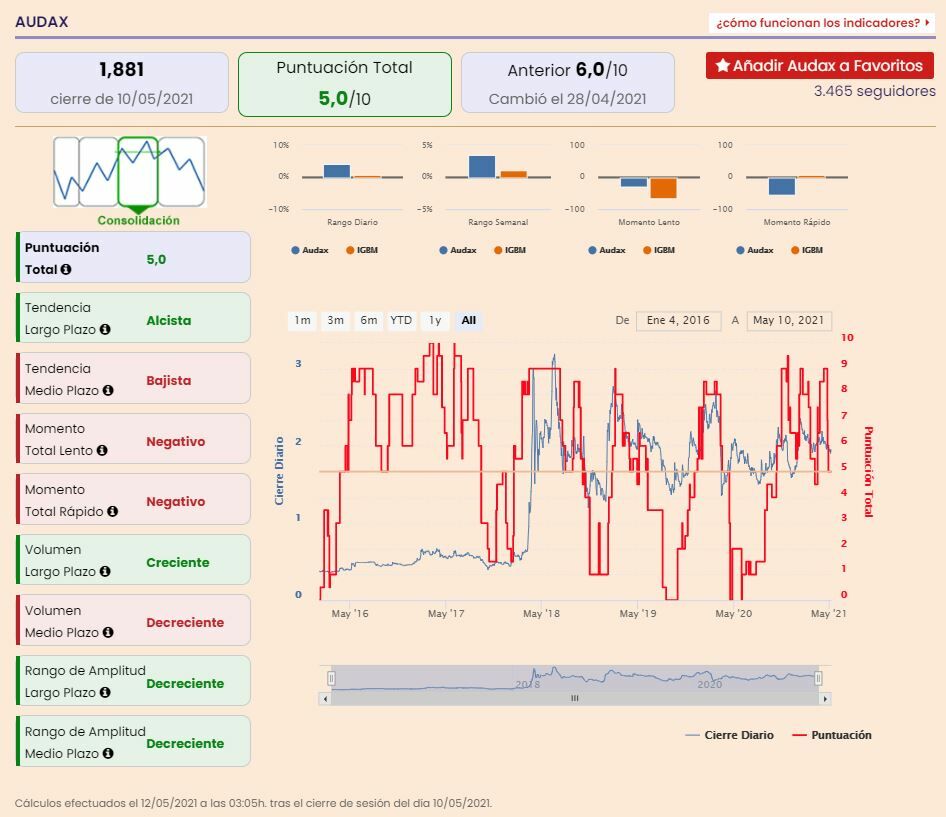Click 'Creciente' in Volumen Largo Plazo row
Viewport: 946px width, 817px height.
pos(178,562)
